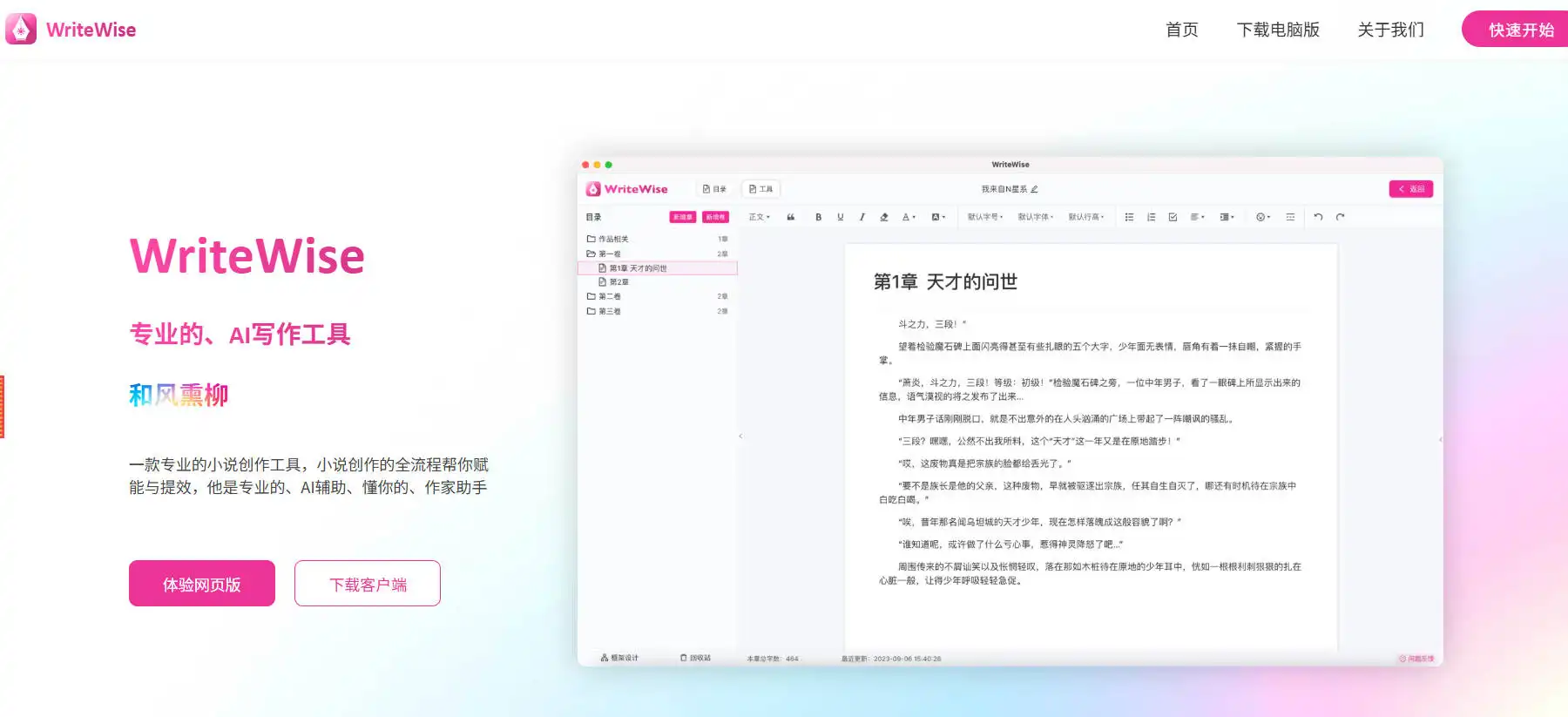Click the 本章总字数: 464 status text
The height and width of the screenshot is (717, 1568).
click(773, 659)
